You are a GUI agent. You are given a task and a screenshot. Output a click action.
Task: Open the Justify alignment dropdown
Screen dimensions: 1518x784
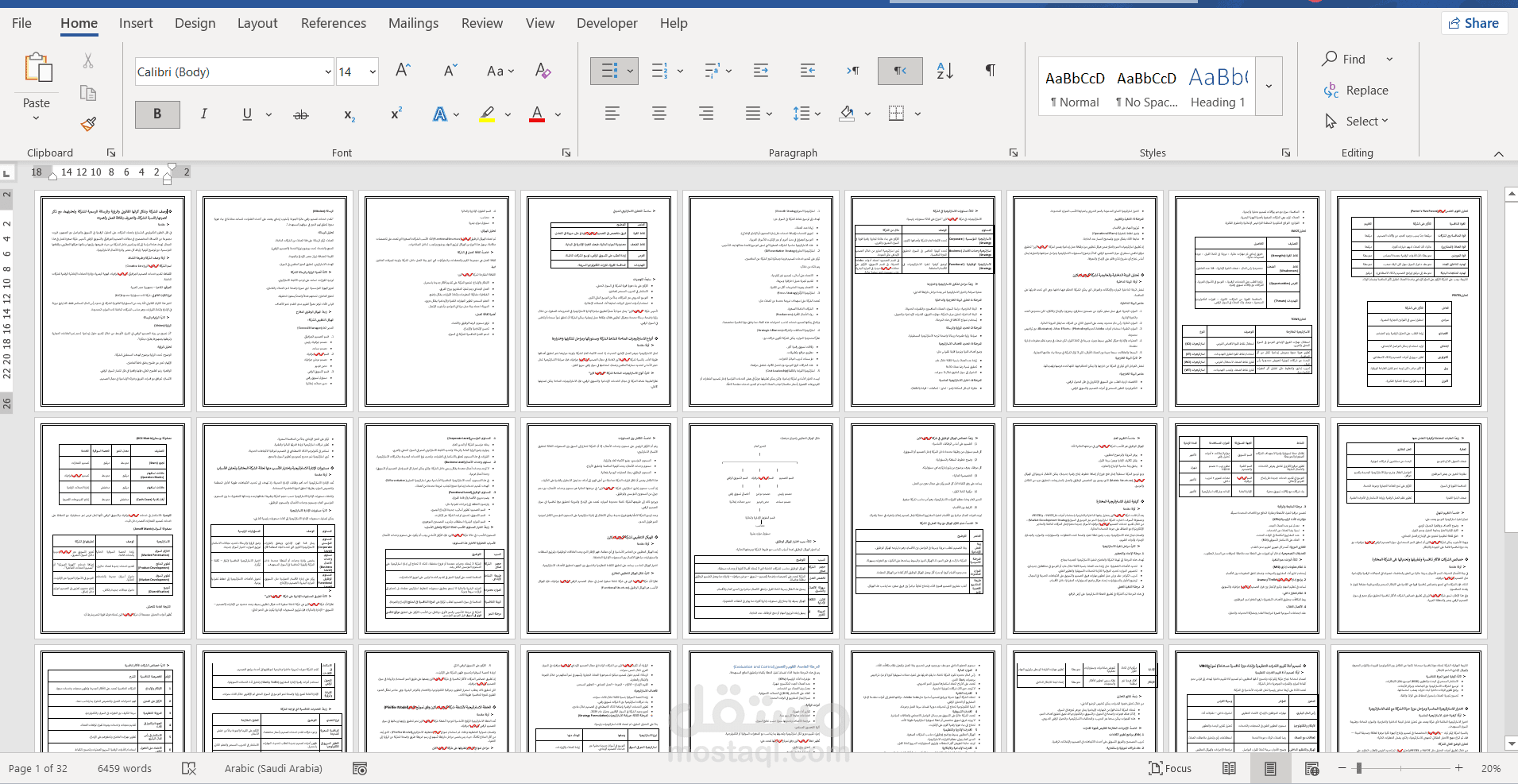click(x=769, y=114)
